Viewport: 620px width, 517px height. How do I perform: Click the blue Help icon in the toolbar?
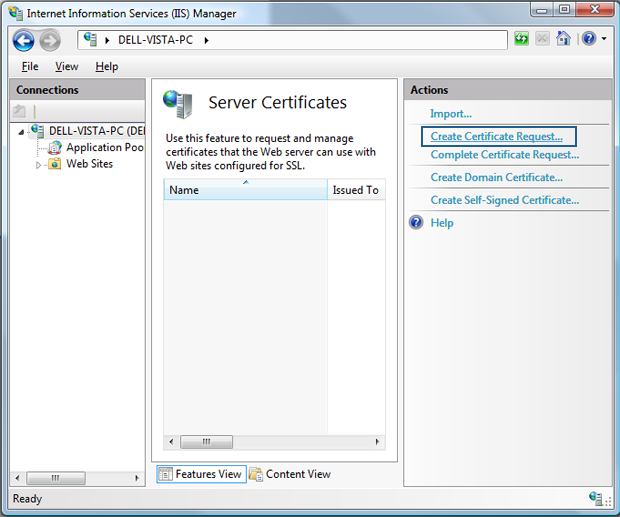tap(589, 39)
